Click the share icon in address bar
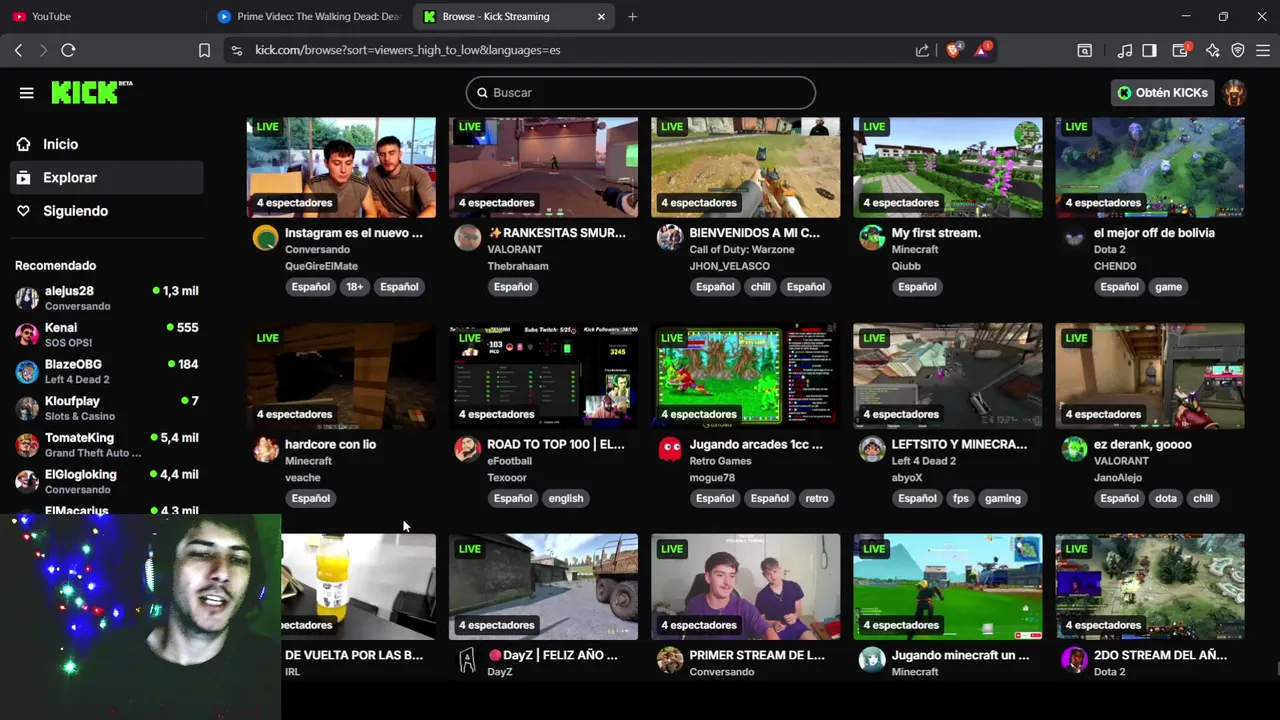1280x720 pixels. click(922, 50)
